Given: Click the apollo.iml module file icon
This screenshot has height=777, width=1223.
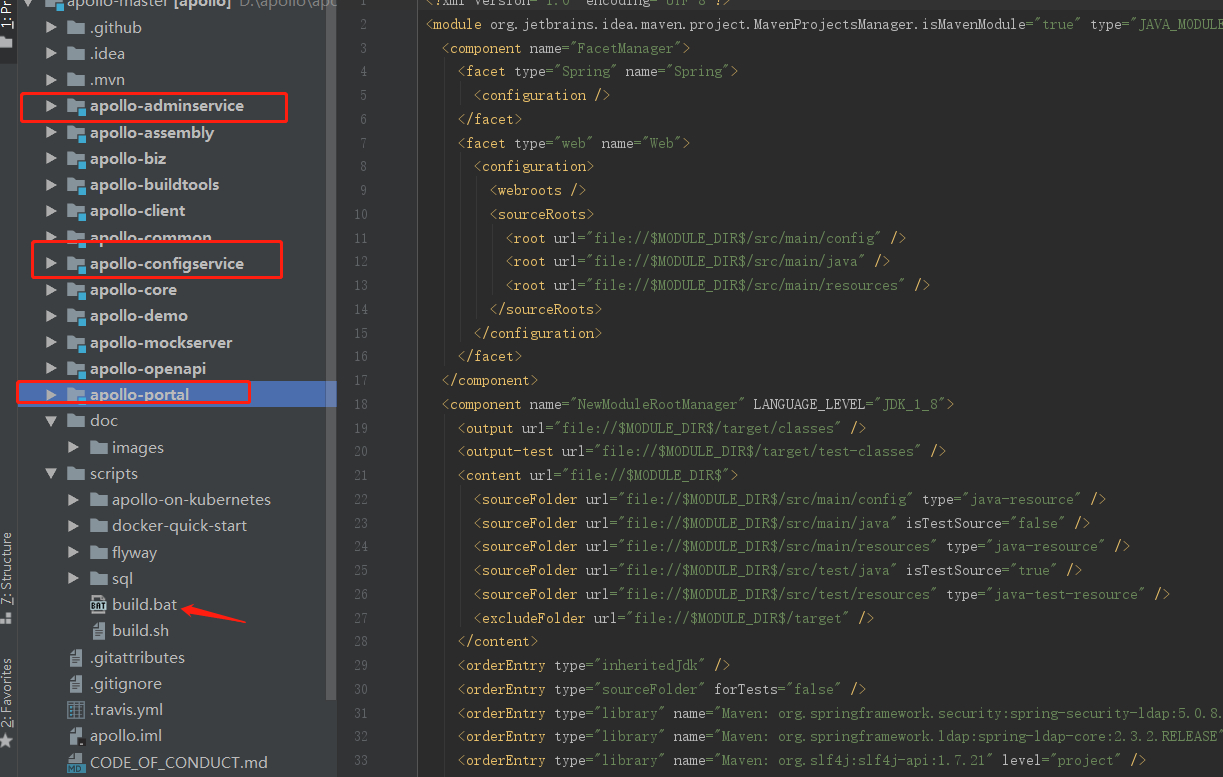Looking at the screenshot, I should 76,736.
